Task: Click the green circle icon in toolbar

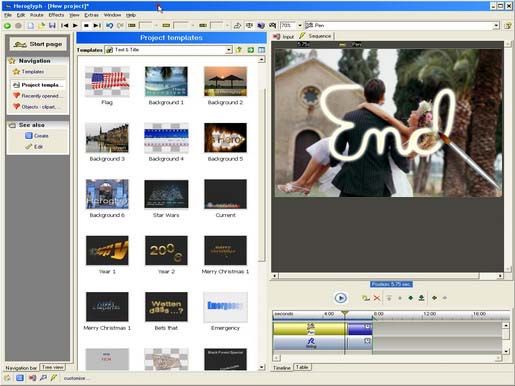Action: click(x=7, y=25)
